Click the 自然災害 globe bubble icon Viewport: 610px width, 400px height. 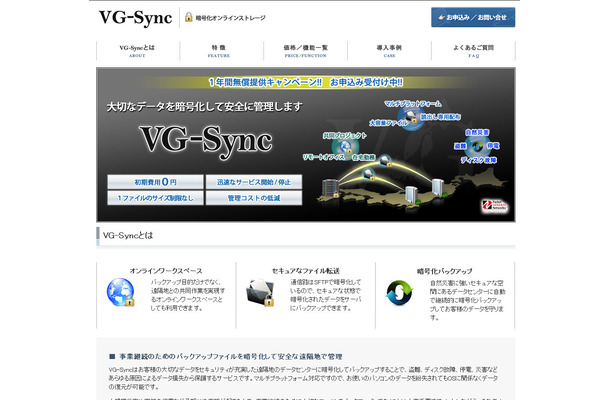(x=477, y=146)
